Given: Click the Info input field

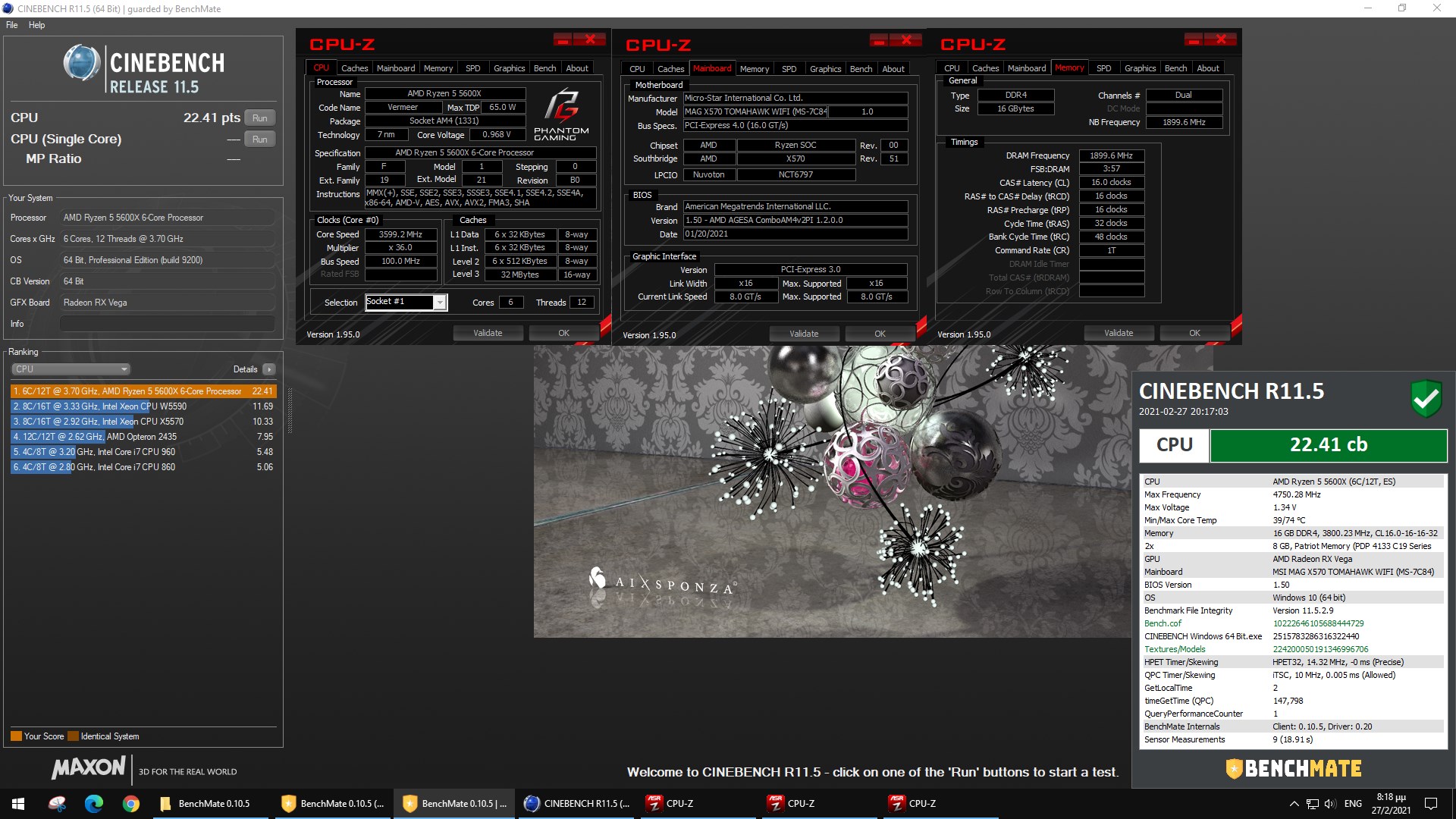Looking at the screenshot, I should (167, 324).
